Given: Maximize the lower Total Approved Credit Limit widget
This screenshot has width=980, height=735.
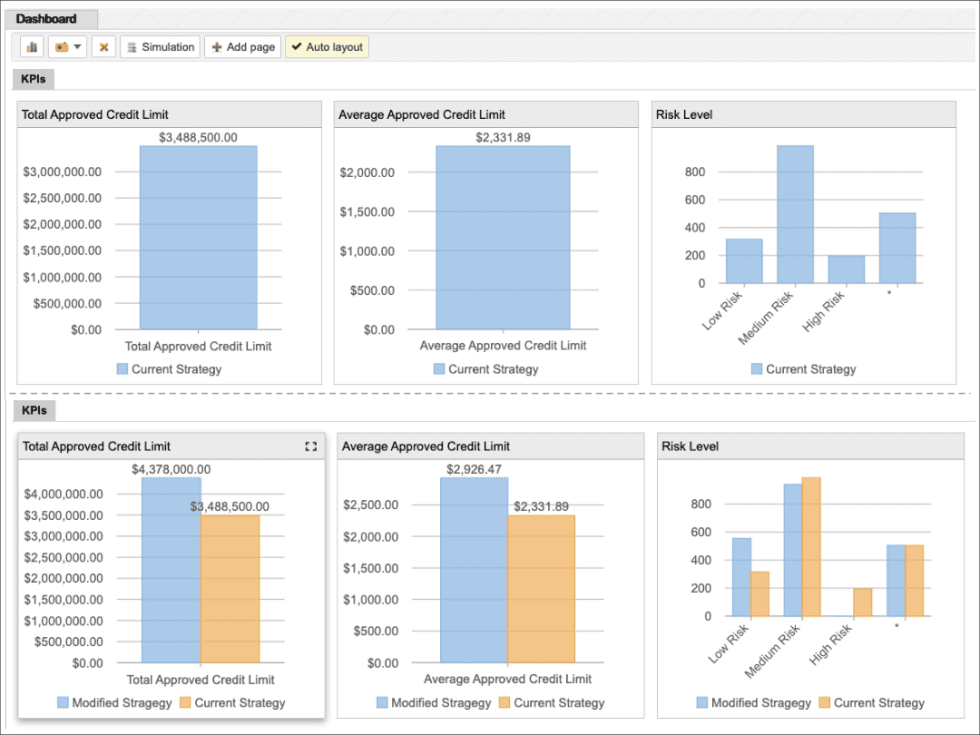Looking at the screenshot, I should pos(311,446).
